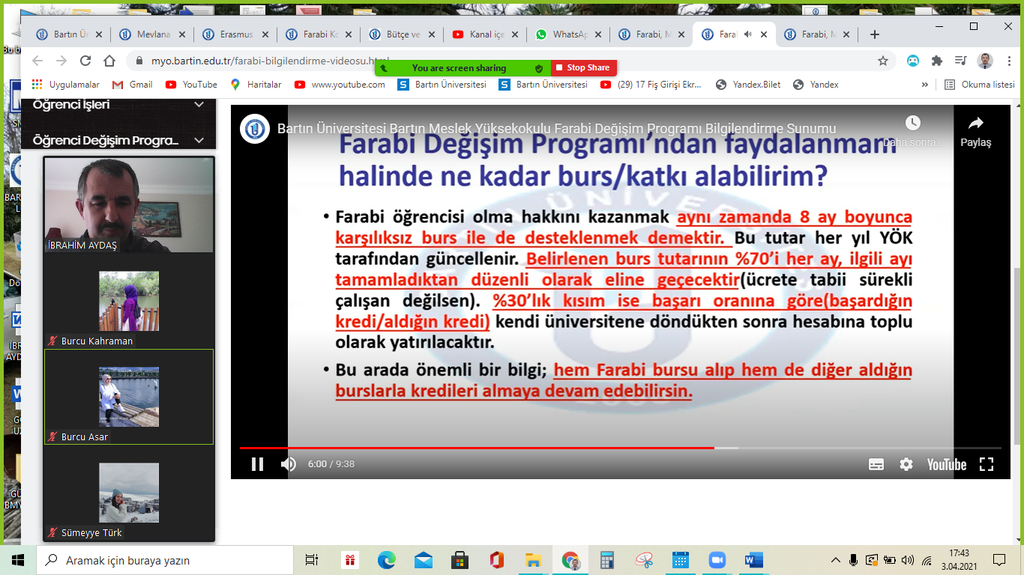Viewport: 1024px width, 575px height.
Task: Switch to the Kanal içe tab
Action: (486, 34)
